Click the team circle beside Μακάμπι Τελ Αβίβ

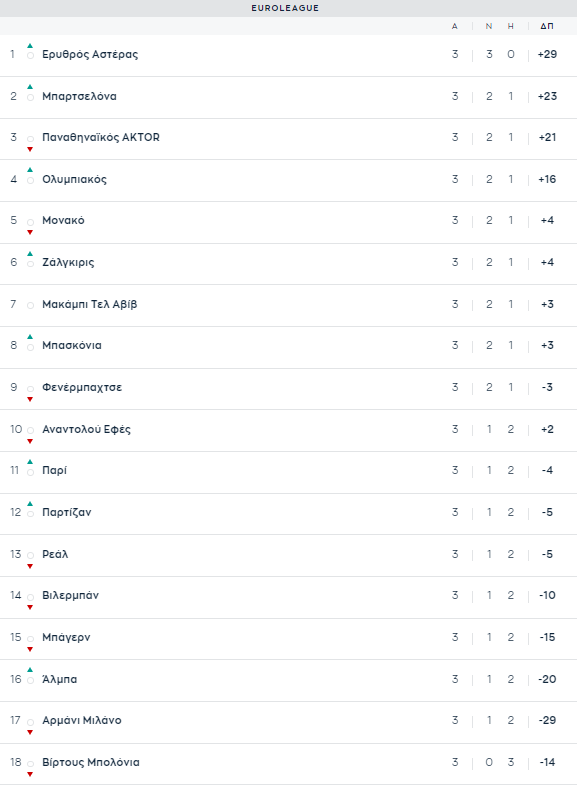click(x=31, y=305)
